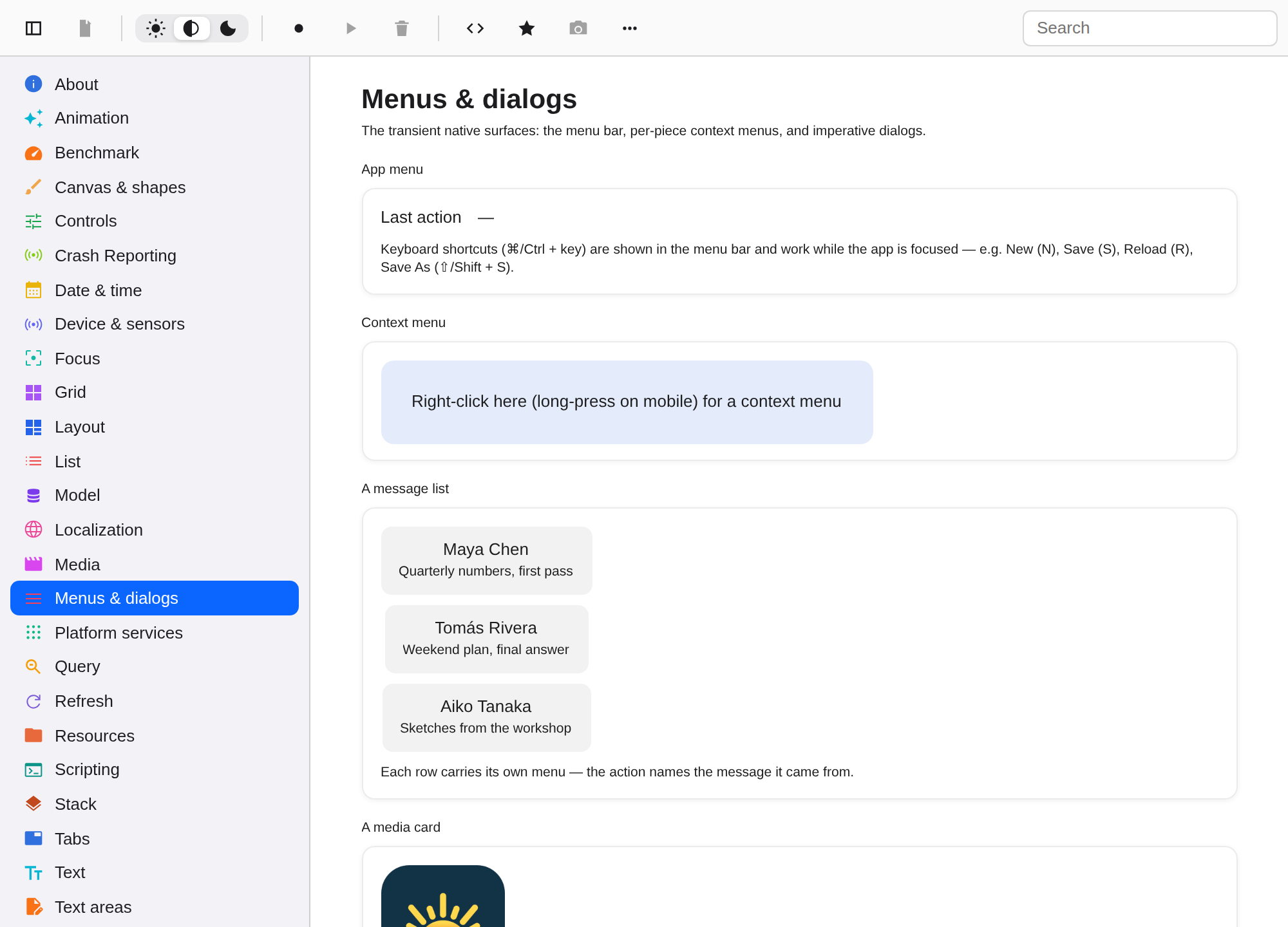Select the Tomás Rivera message row
Screen dimensions: 1288x927
coord(486,639)
